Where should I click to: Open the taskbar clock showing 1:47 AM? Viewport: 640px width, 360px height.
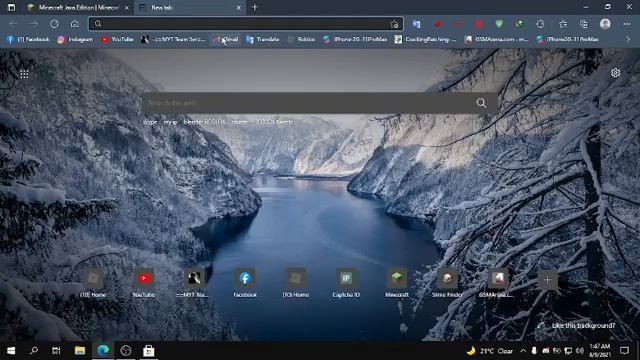tap(600, 351)
